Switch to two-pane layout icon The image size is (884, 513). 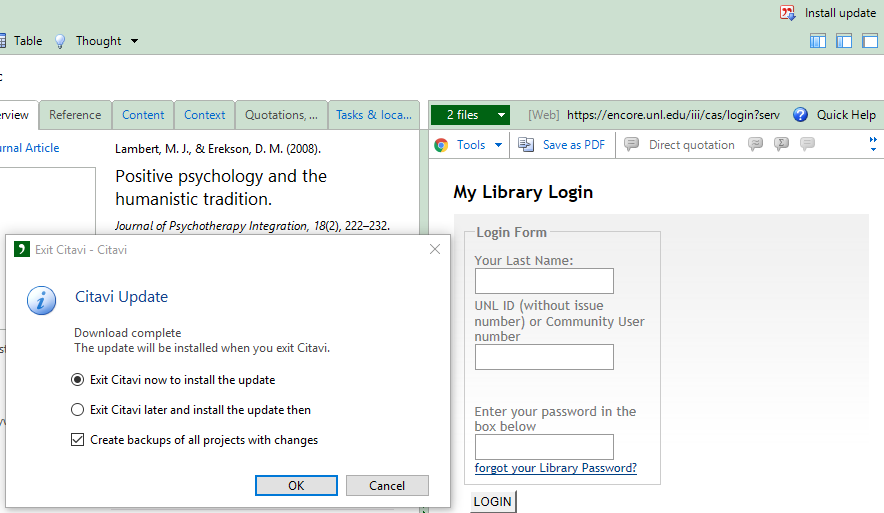(x=844, y=41)
